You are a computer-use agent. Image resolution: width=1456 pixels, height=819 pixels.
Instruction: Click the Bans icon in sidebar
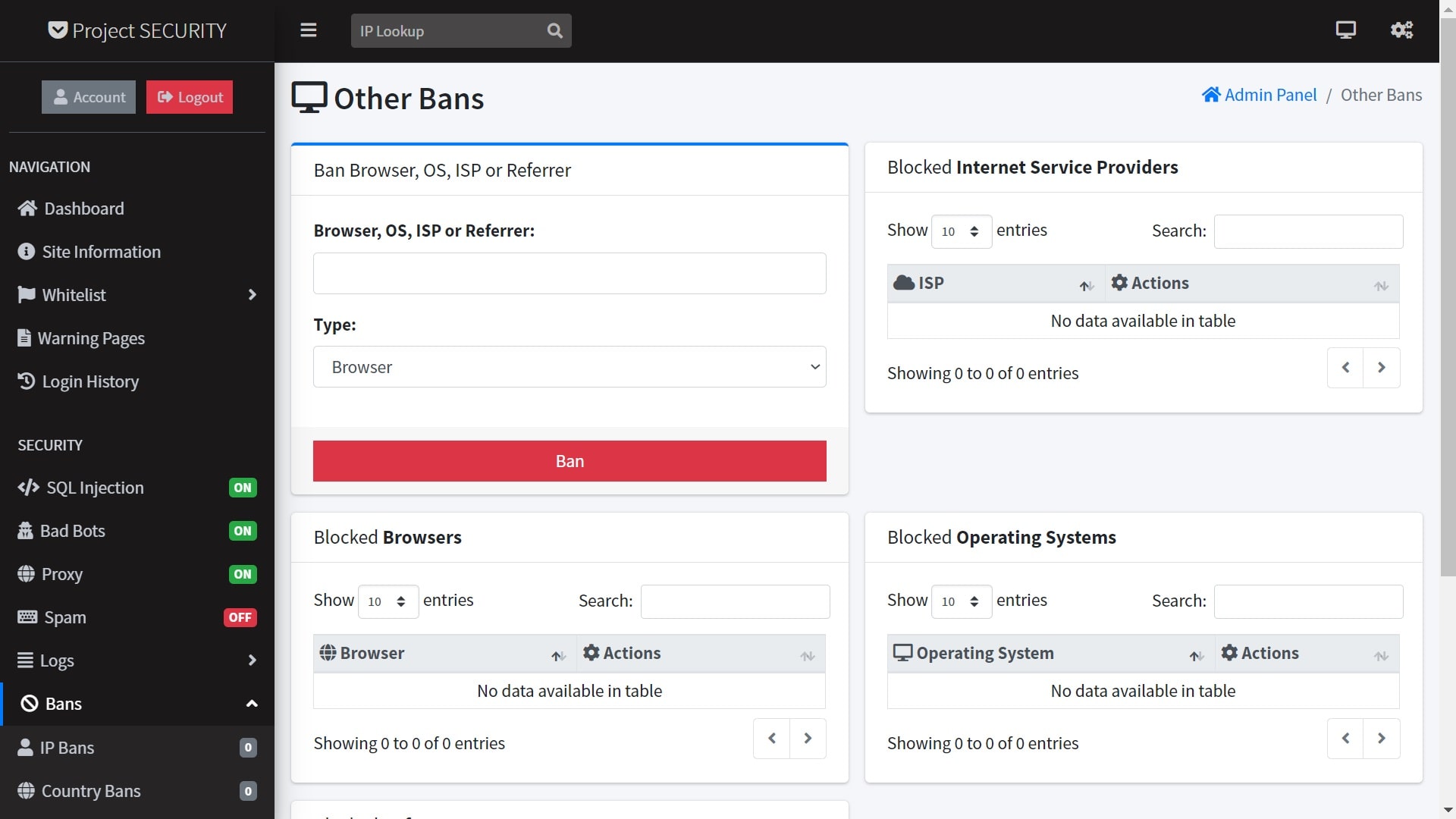pyautogui.click(x=29, y=703)
